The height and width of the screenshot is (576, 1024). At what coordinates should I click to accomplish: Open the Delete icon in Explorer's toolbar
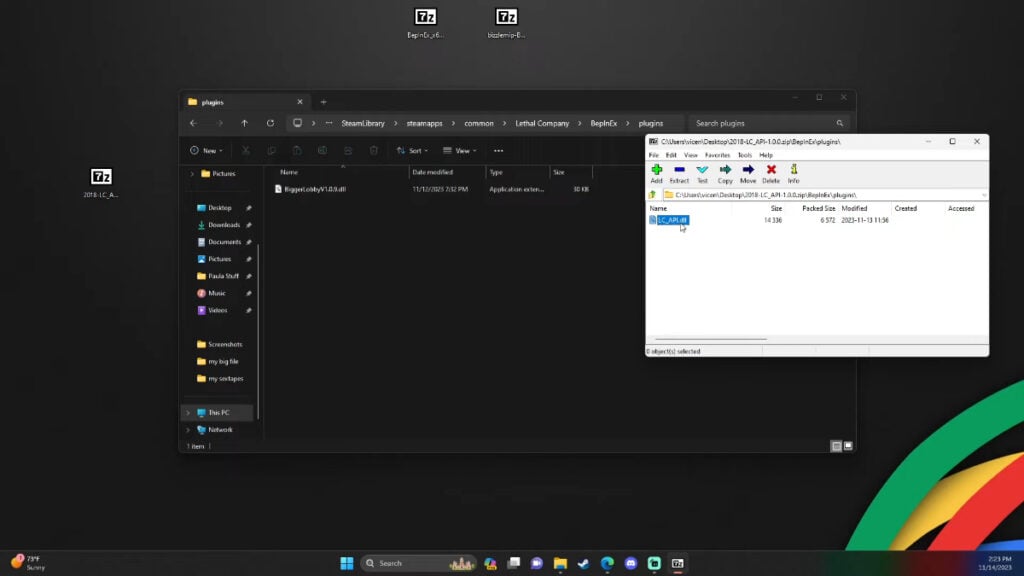374,150
